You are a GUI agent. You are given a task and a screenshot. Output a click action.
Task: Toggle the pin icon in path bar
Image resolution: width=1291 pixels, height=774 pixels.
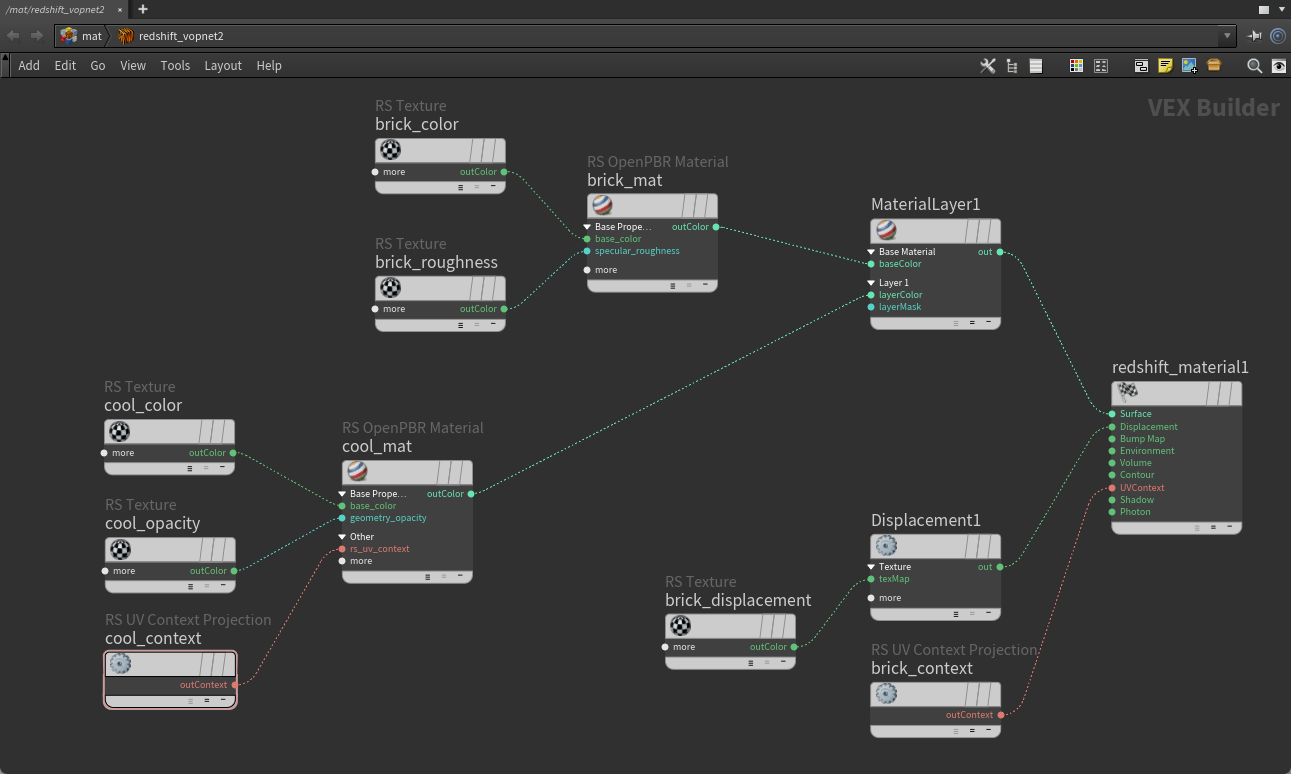[x=1255, y=36]
